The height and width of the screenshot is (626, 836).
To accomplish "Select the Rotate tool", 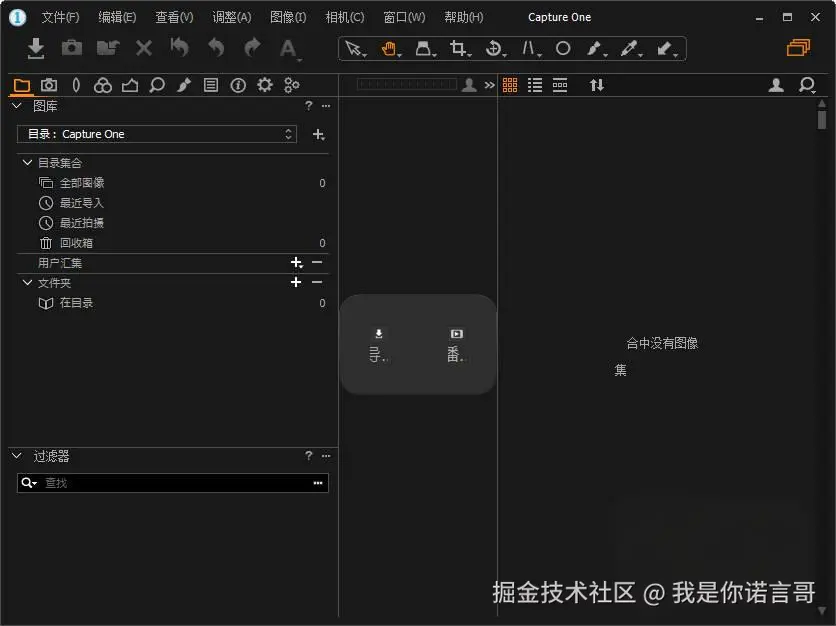I will point(494,49).
